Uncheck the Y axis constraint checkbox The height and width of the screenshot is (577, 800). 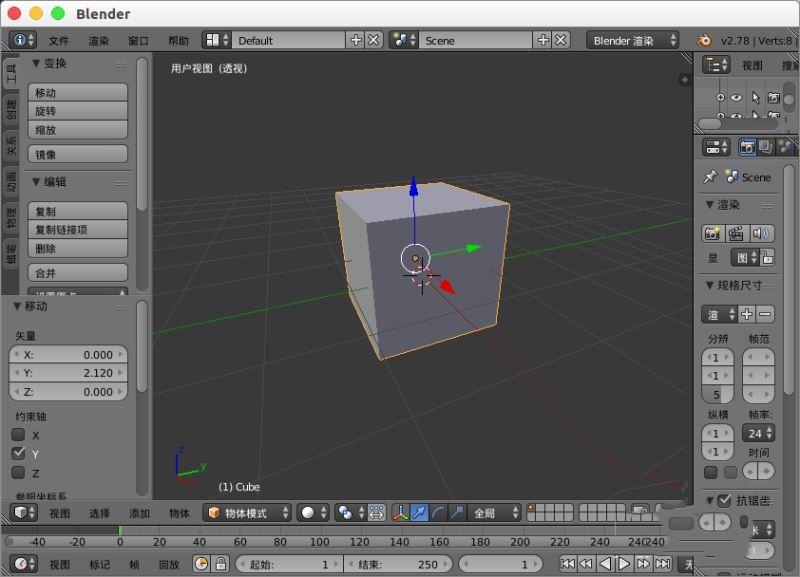(18, 453)
